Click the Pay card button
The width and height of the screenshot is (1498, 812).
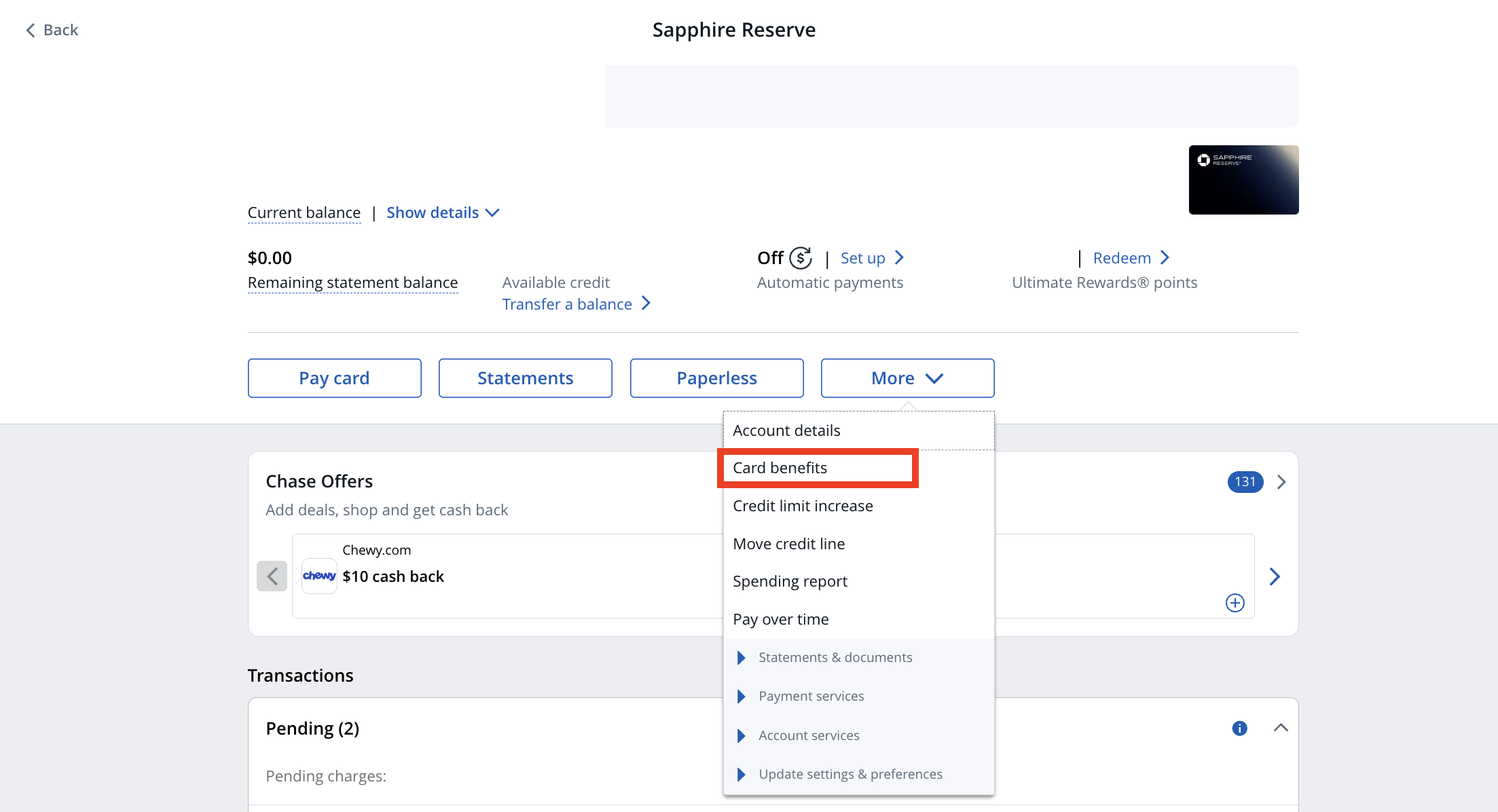tap(334, 378)
